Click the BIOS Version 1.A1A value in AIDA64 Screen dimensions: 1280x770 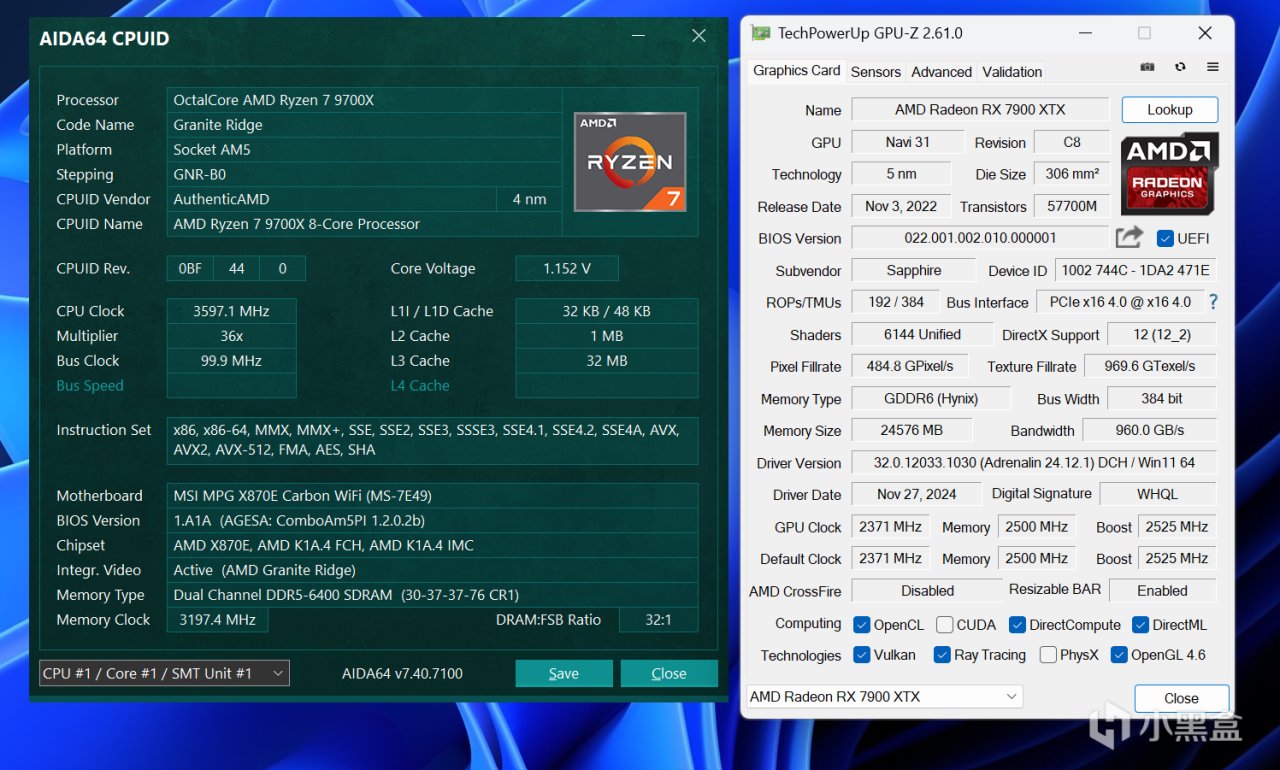[432, 520]
